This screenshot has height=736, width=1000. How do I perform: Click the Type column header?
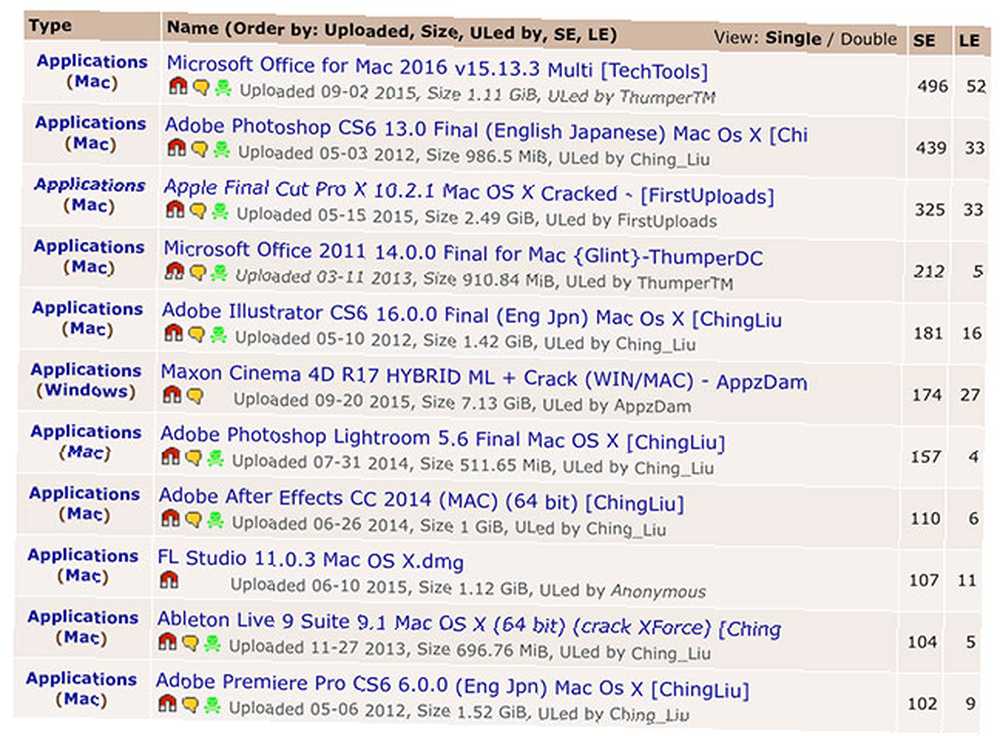50,26
